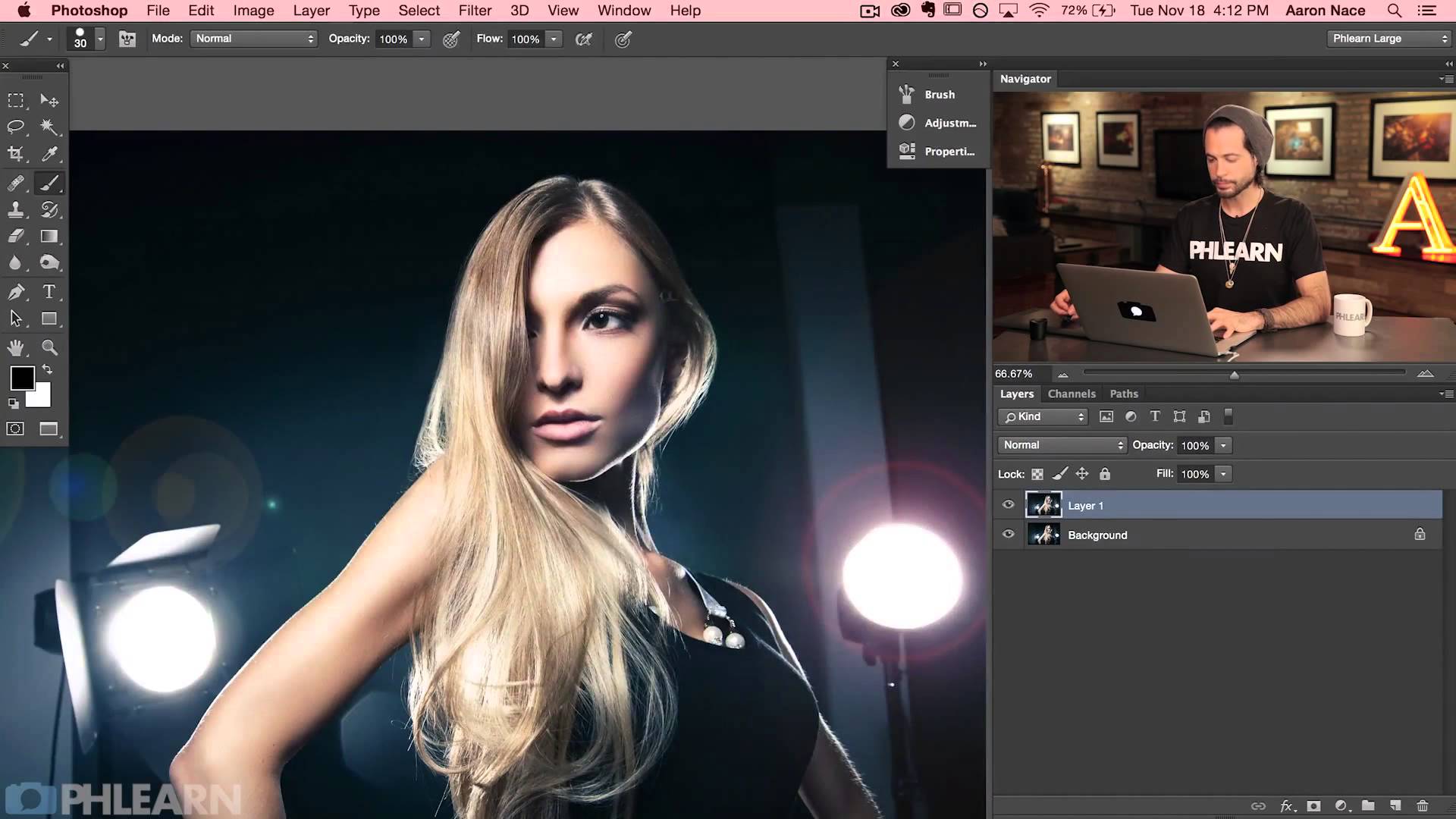This screenshot has height=819, width=1456.
Task: Select the Hand tool
Action: pyautogui.click(x=16, y=348)
